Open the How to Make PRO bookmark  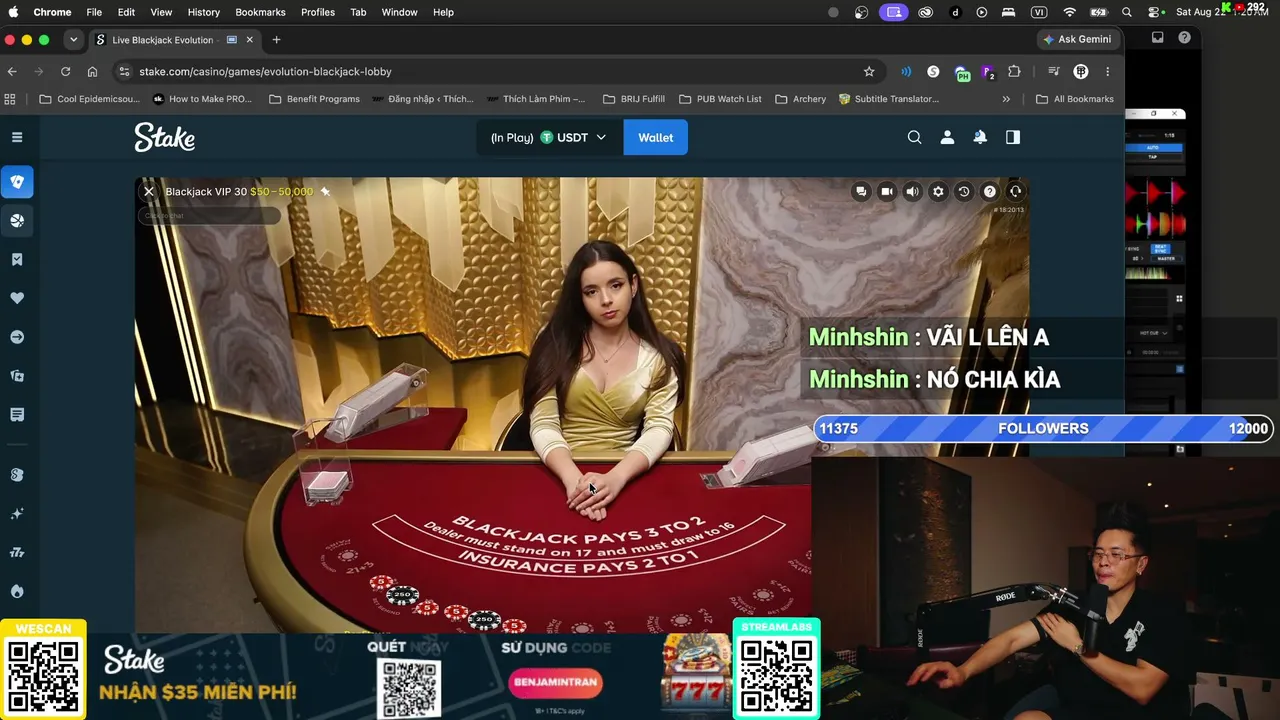click(x=202, y=99)
